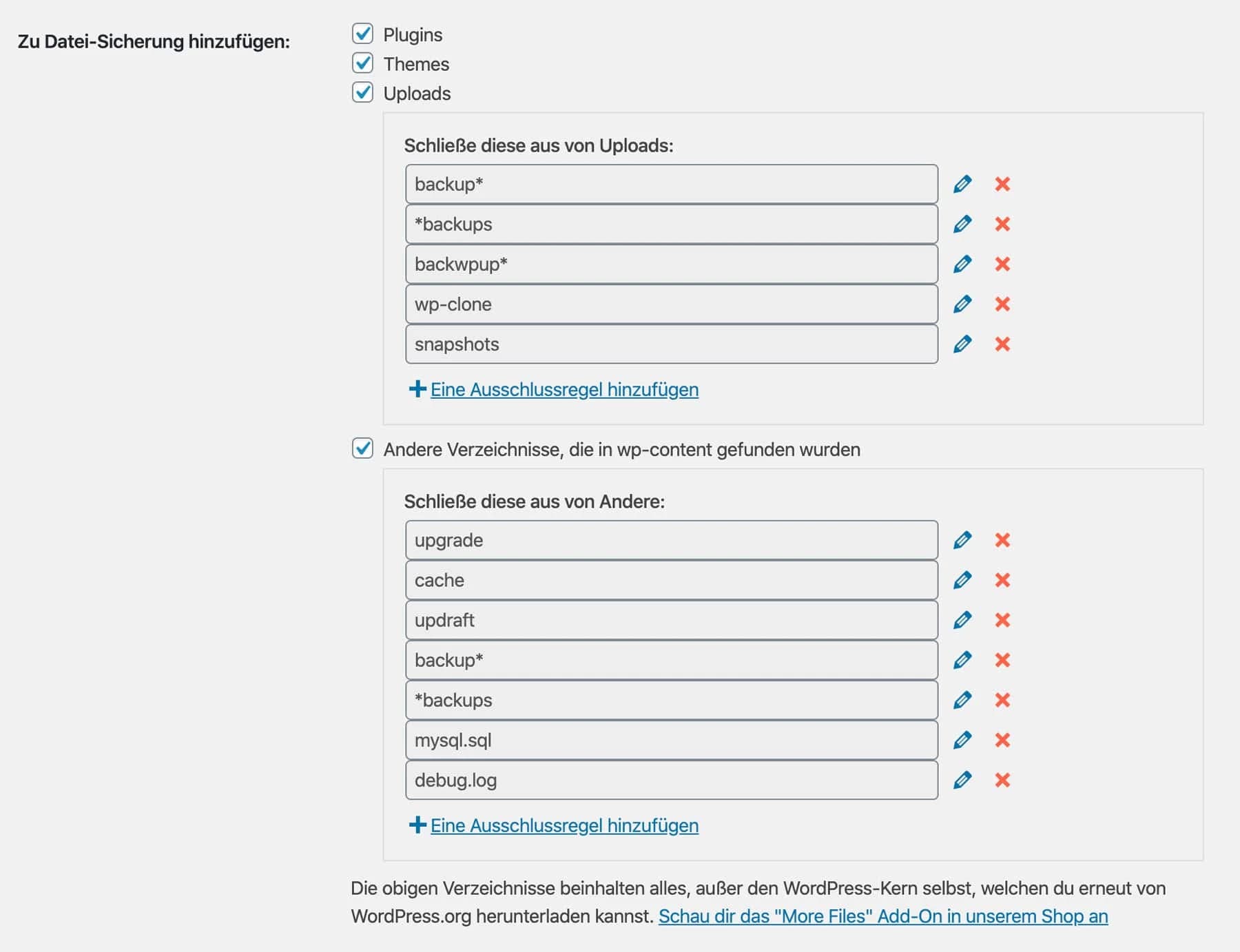Edit the backwpup* exclusion rule
1240x952 pixels.
963,264
